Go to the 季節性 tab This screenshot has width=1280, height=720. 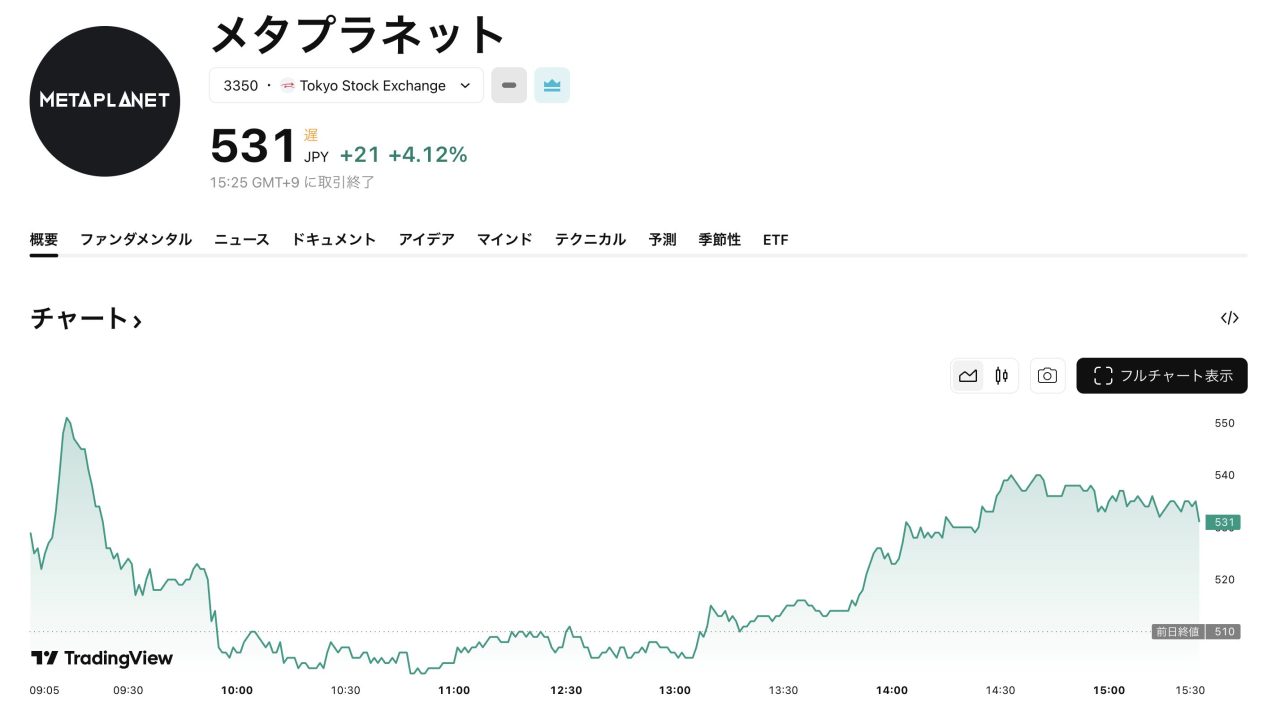(719, 240)
